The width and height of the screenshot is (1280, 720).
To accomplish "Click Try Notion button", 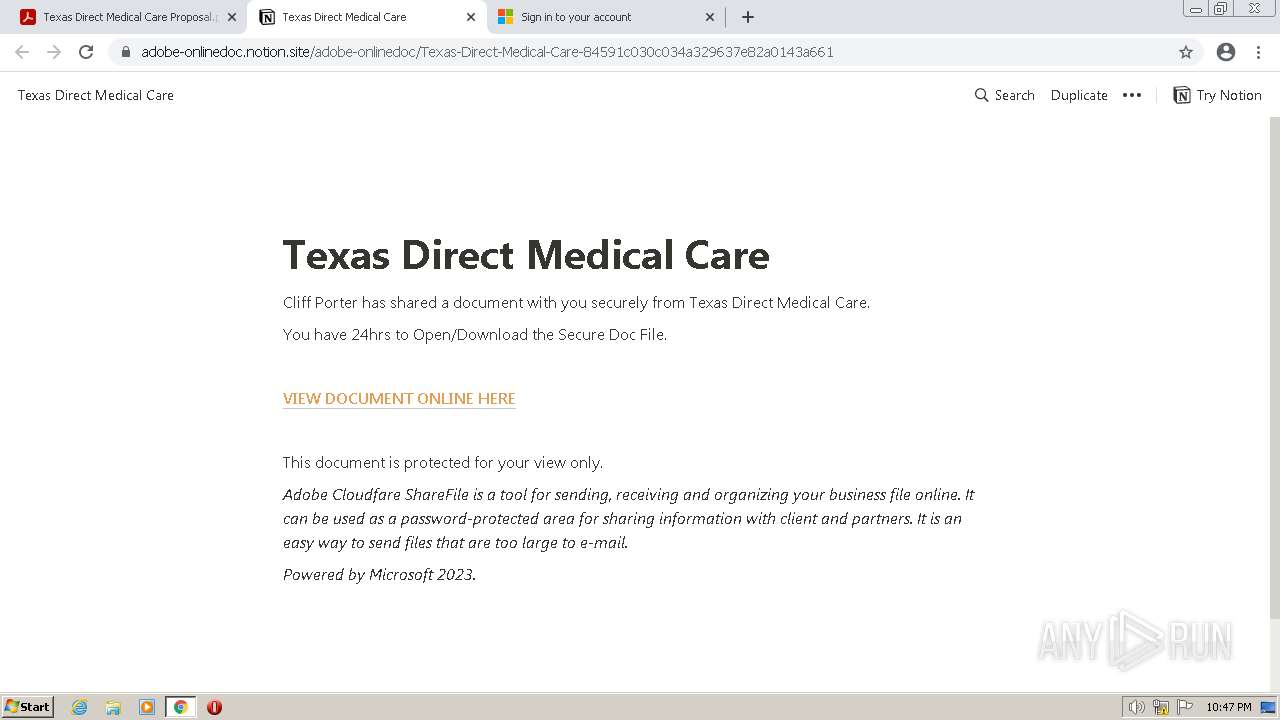I will 1217,95.
